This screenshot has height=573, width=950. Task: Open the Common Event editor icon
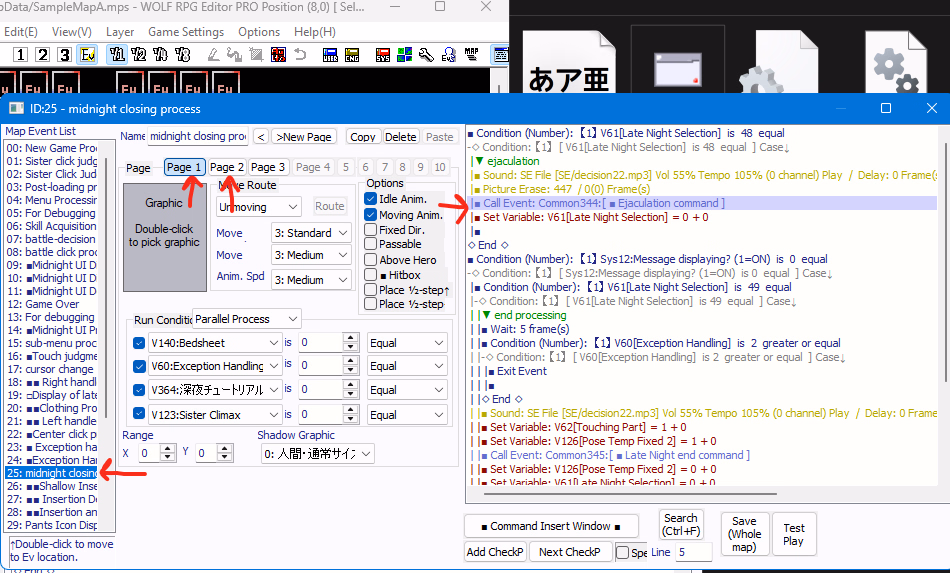point(447,54)
